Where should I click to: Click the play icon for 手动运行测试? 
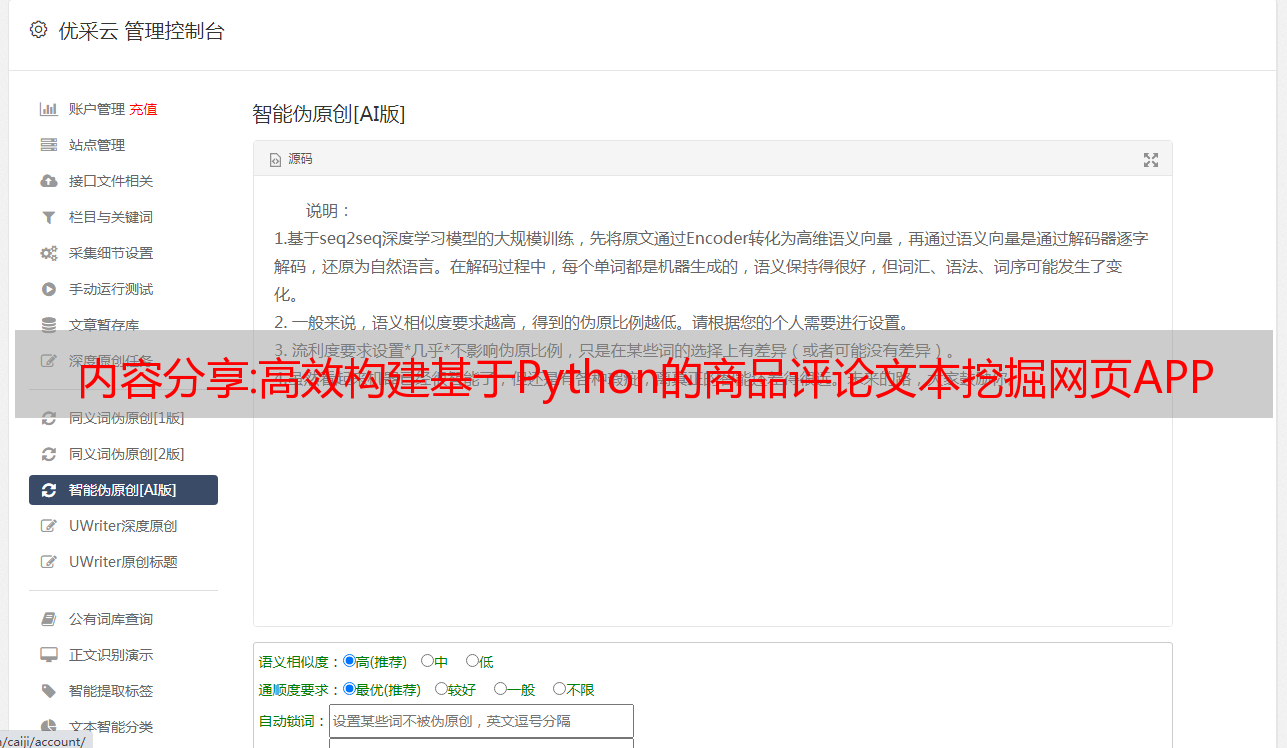pyautogui.click(x=48, y=289)
